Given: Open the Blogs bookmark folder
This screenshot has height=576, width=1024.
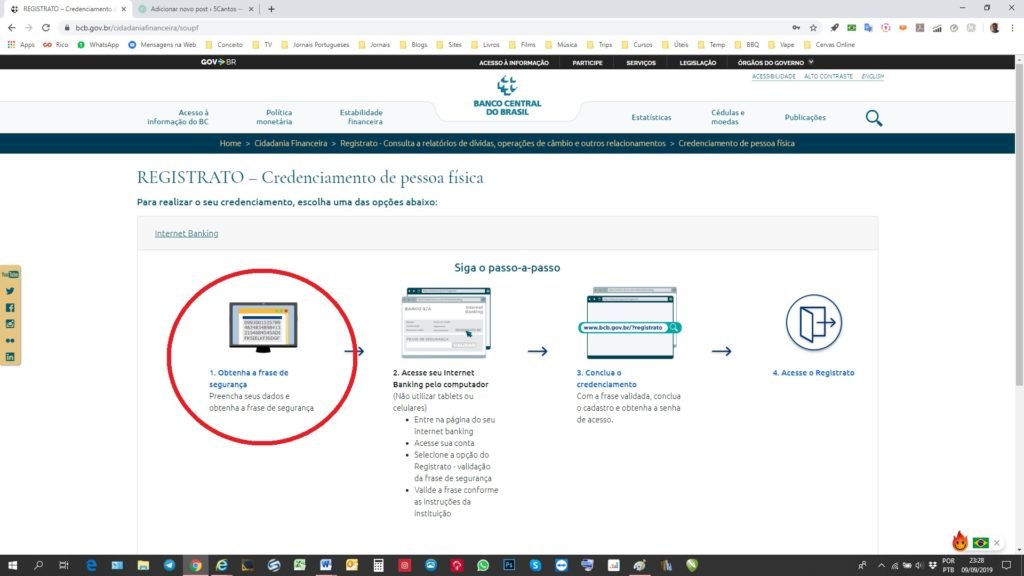Looking at the screenshot, I should pyautogui.click(x=413, y=44).
